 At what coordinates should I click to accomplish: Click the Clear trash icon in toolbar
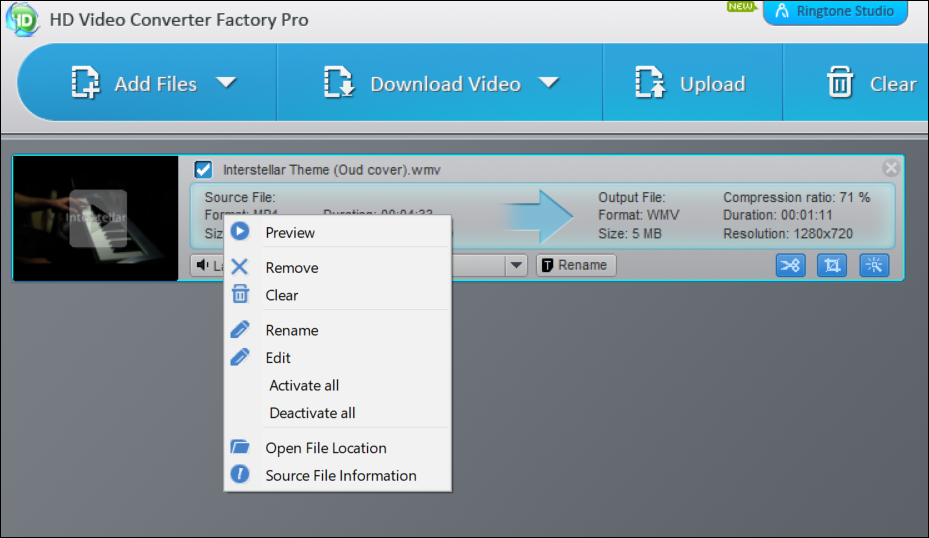tap(840, 82)
